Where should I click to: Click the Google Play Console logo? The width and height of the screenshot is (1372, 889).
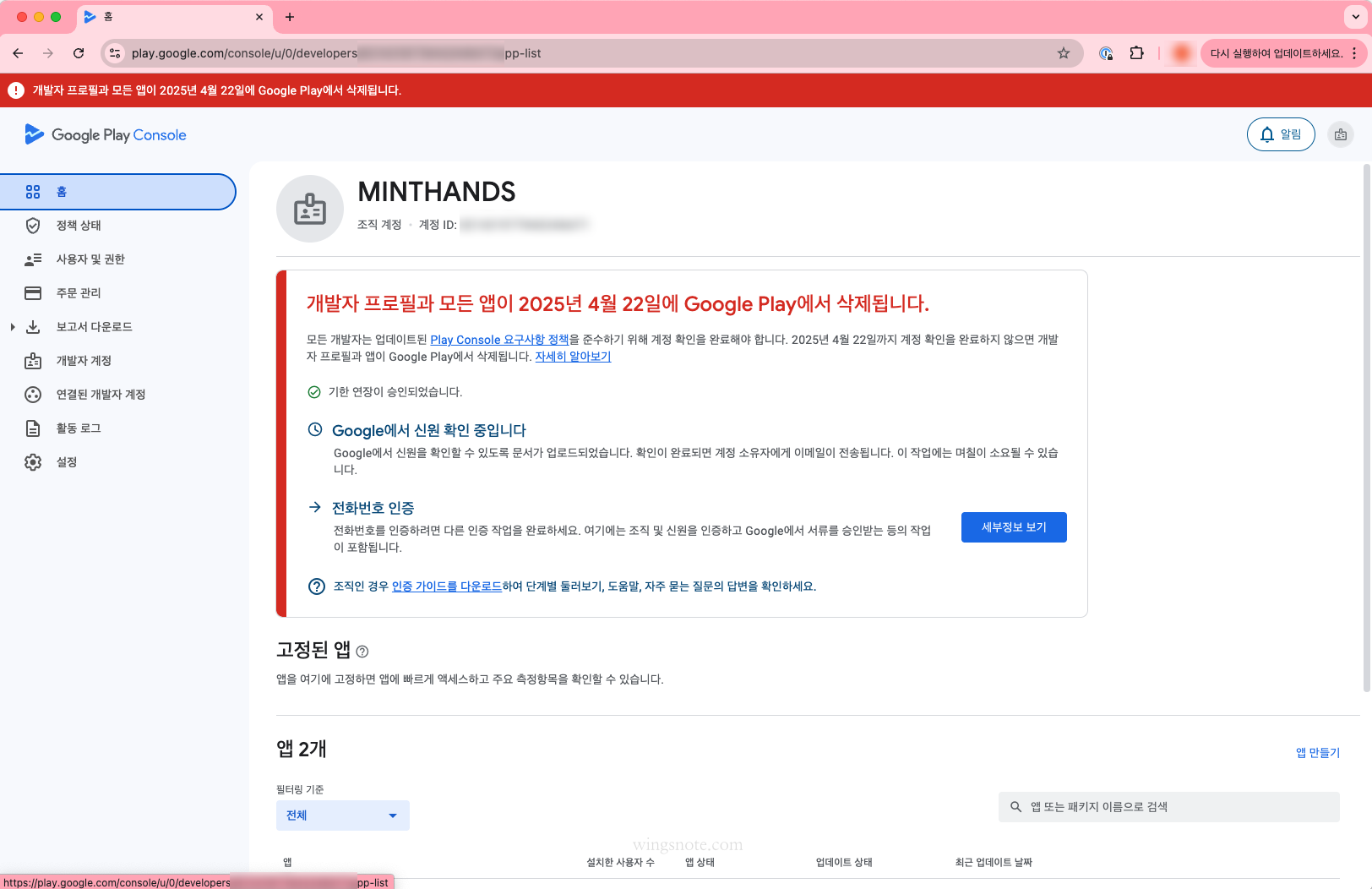106,134
